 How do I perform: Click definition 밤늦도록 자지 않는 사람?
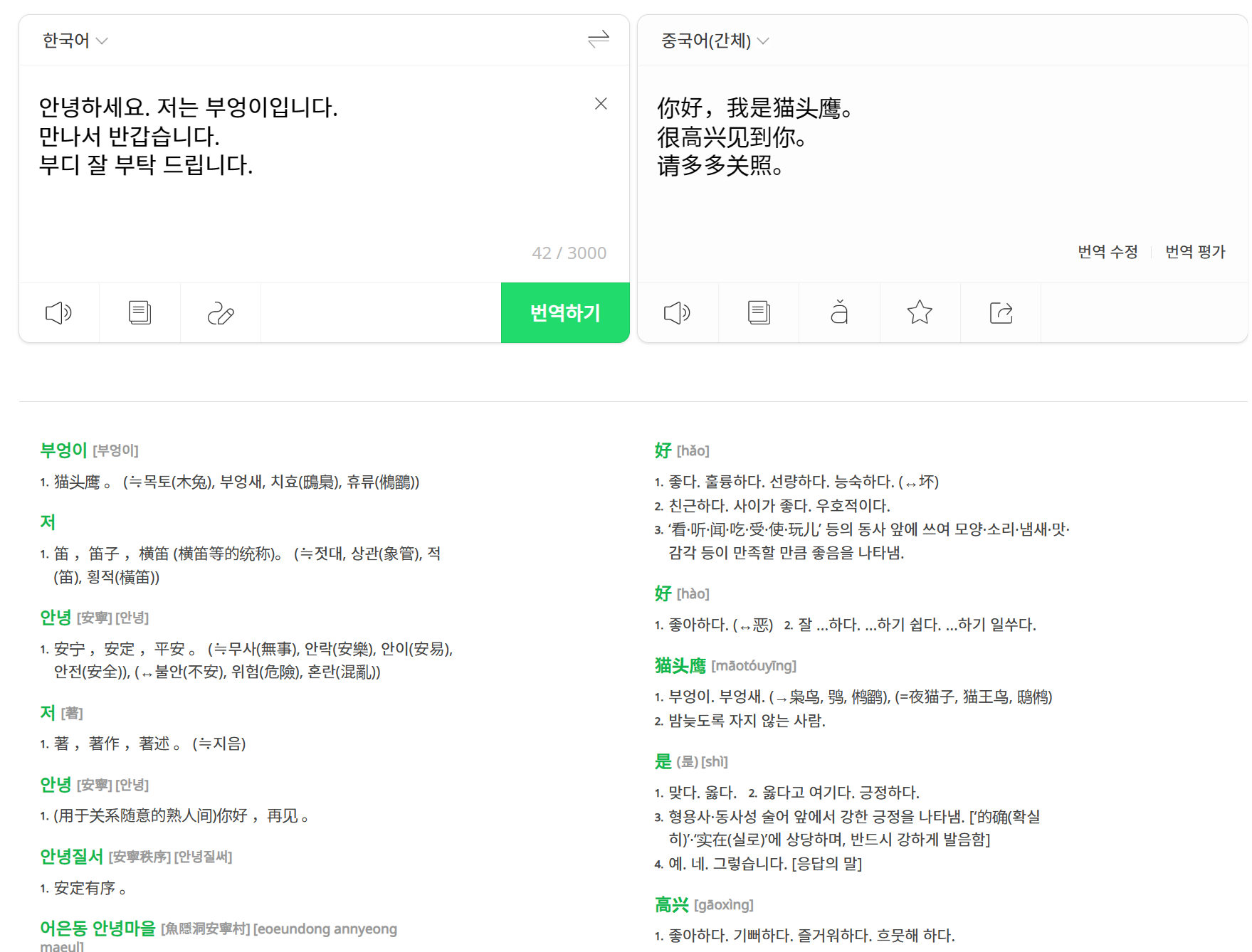(747, 720)
